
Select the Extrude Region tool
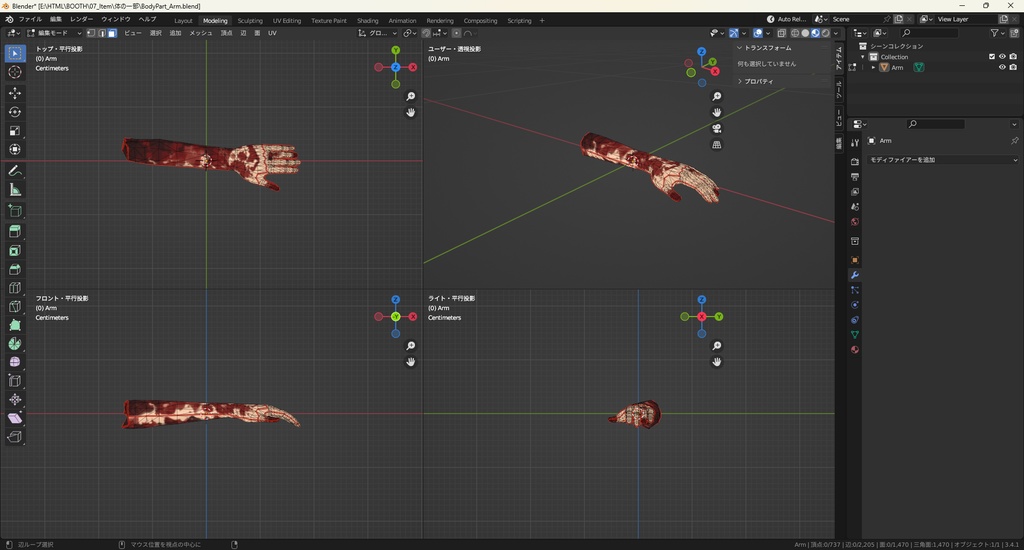click(x=15, y=231)
